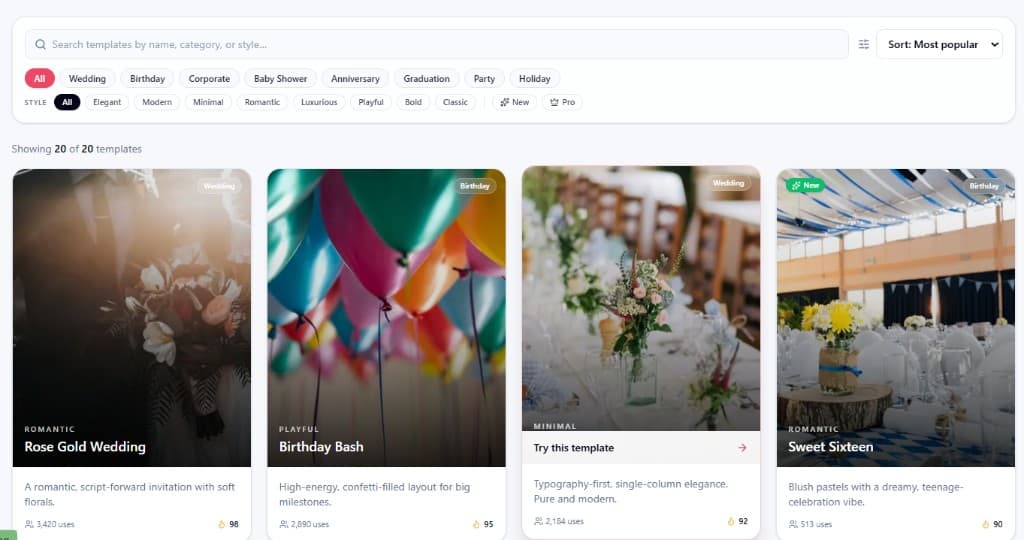The width and height of the screenshot is (1024, 540).
Task: Click the description starting 'A romantic, script-forward invitation'
Action: coord(129,494)
